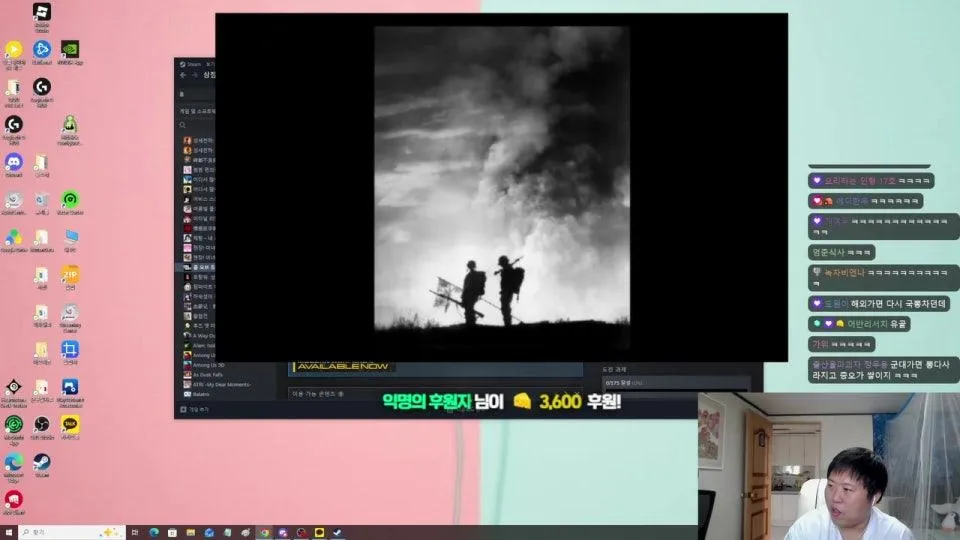Viewport: 960px width, 540px height.
Task: Go forward in the Steam window
Action: pyautogui.click(x=195, y=75)
